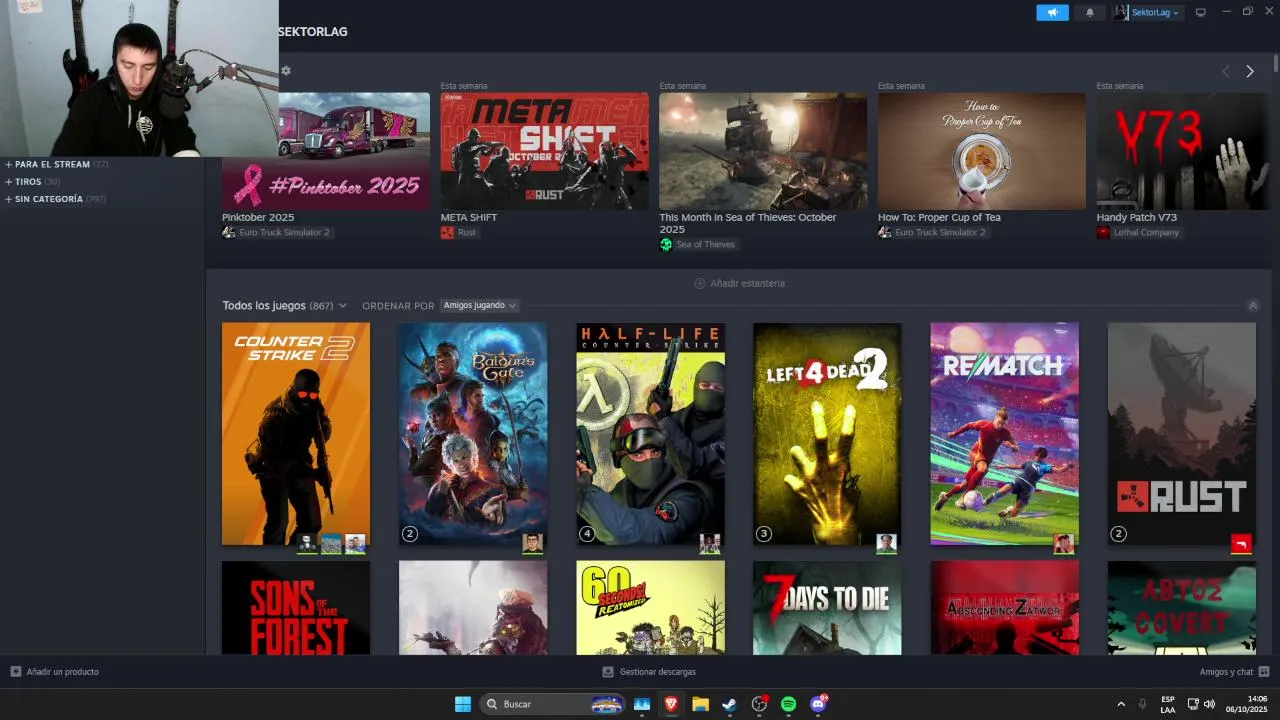The height and width of the screenshot is (720, 1280).
Task: Click friend avatar on Baldur's Gate 3 cover
Action: click(532, 543)
